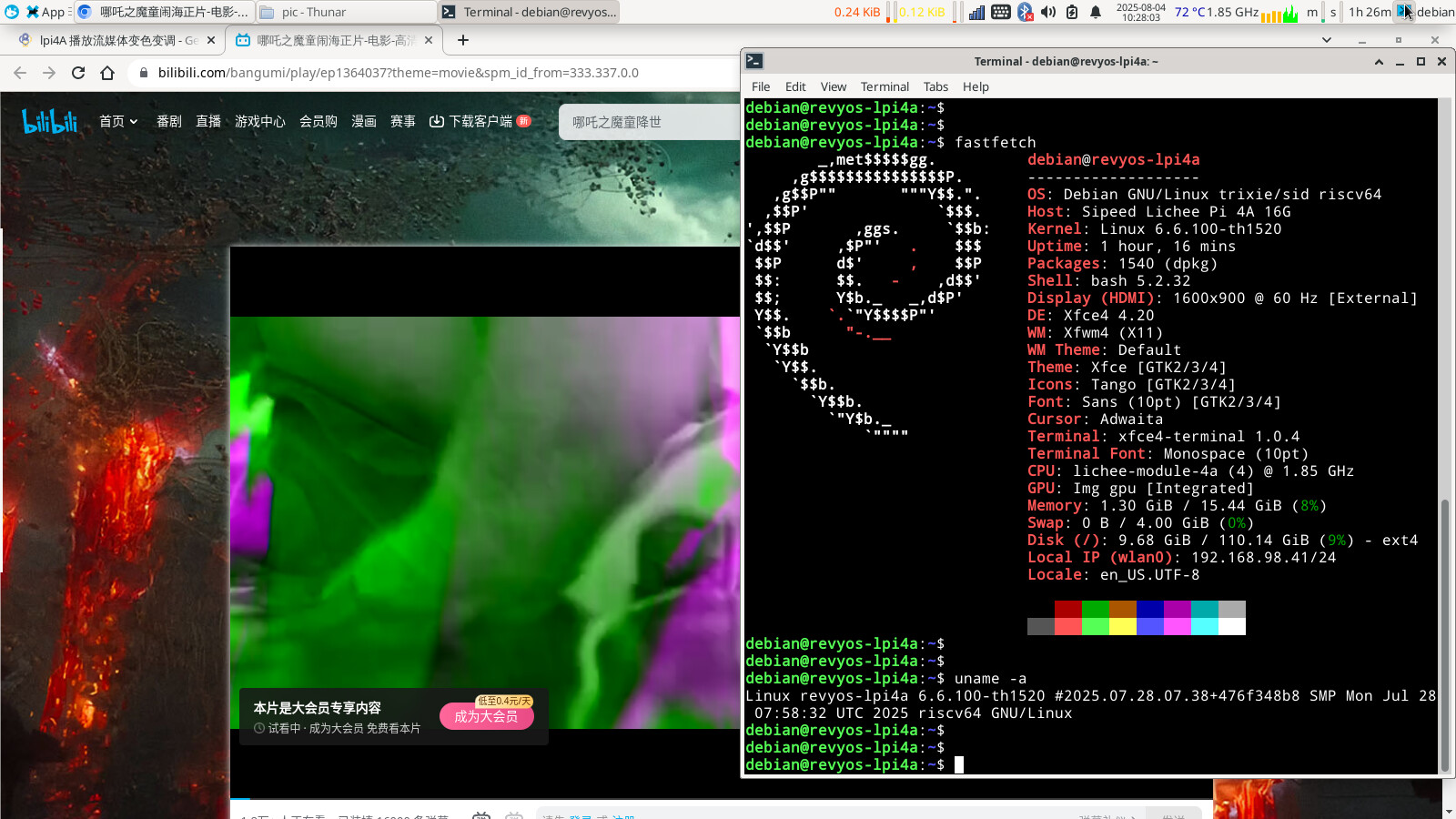Viewport: 1456px width, 819px height.
Task: Go back in the browser
Action: tap(20, 73)
